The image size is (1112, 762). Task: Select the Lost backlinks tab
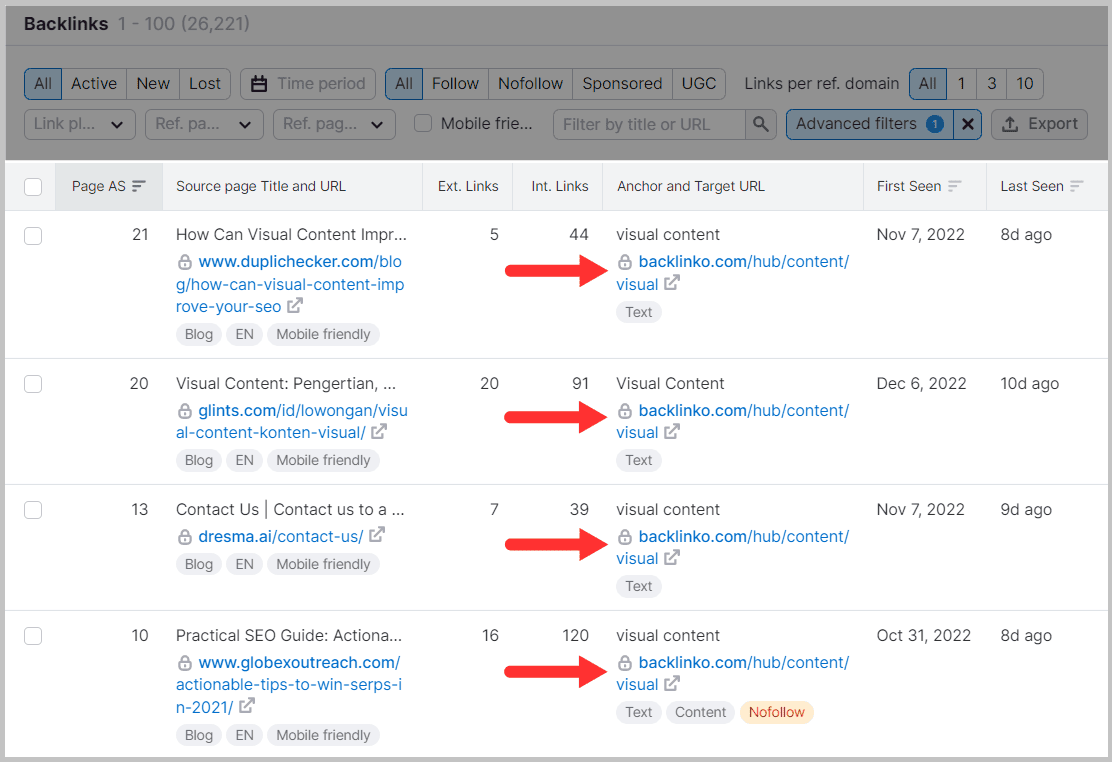[205, 84]
